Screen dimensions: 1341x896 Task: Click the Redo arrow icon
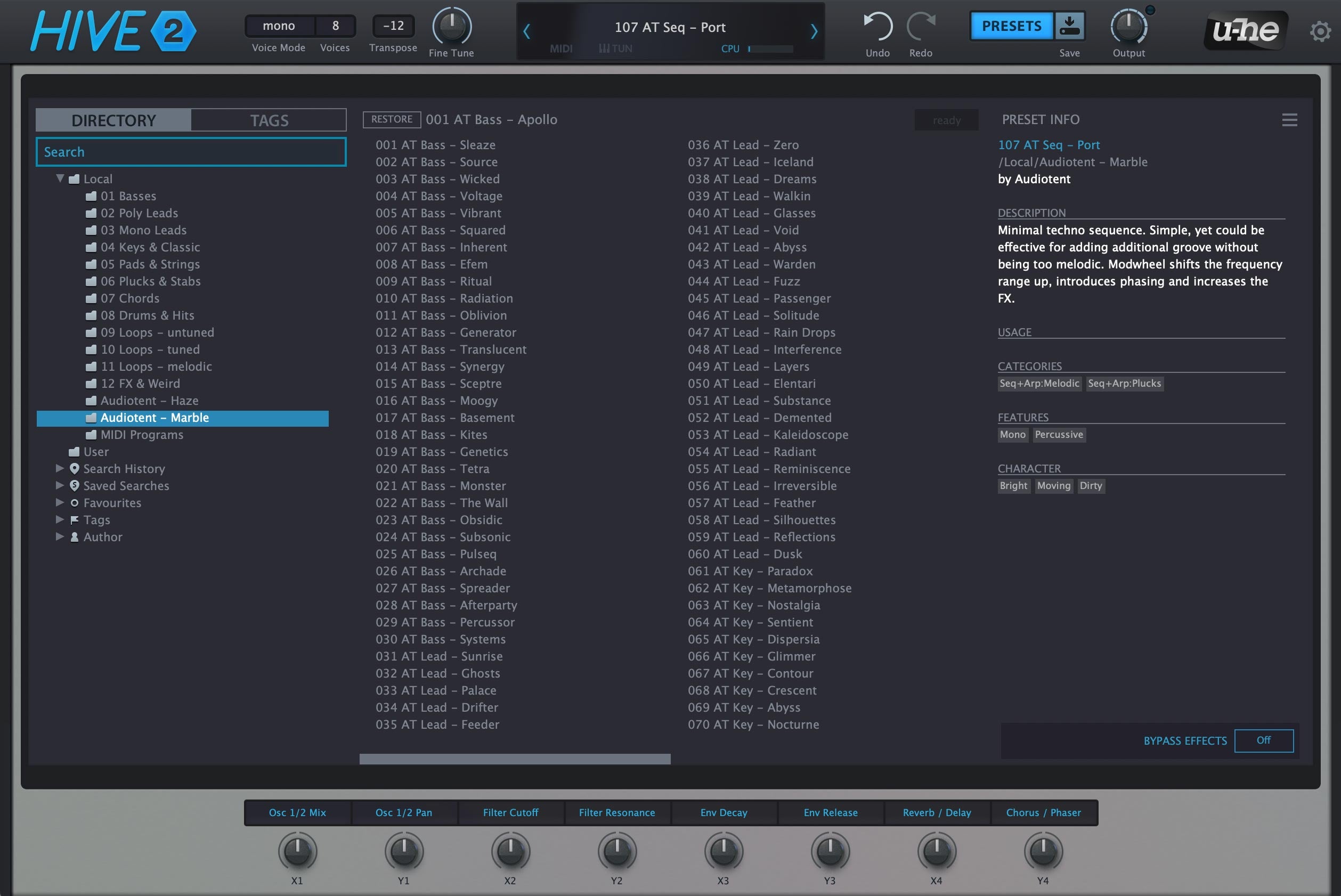click(x=921, y=27)
